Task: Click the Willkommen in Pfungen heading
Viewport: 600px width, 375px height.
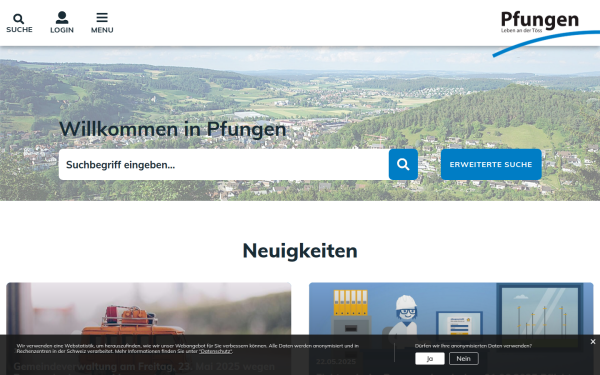Action: 173,129
